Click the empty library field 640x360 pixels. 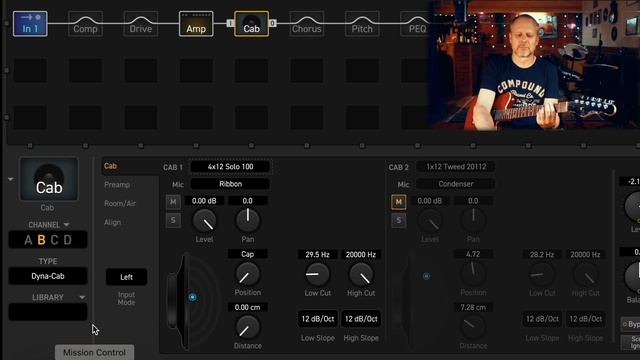click(x=48, y=312)
